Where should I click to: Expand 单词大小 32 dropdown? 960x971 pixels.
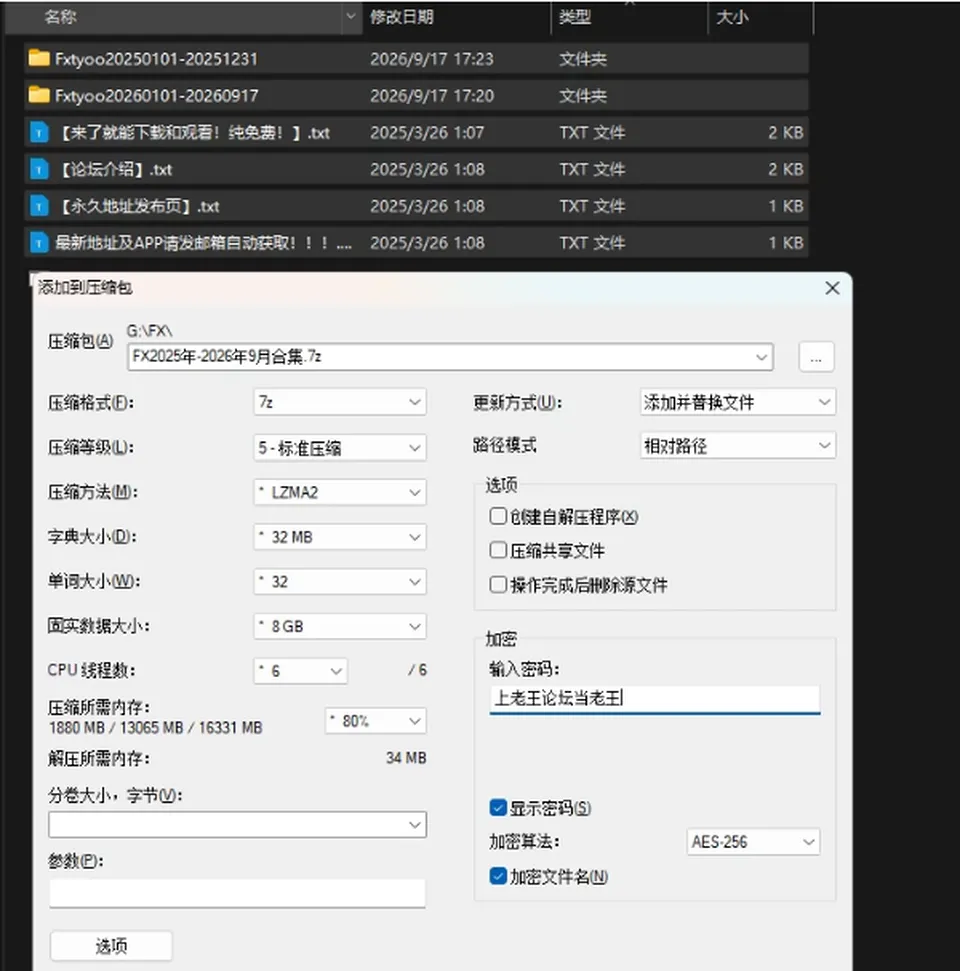340,581
